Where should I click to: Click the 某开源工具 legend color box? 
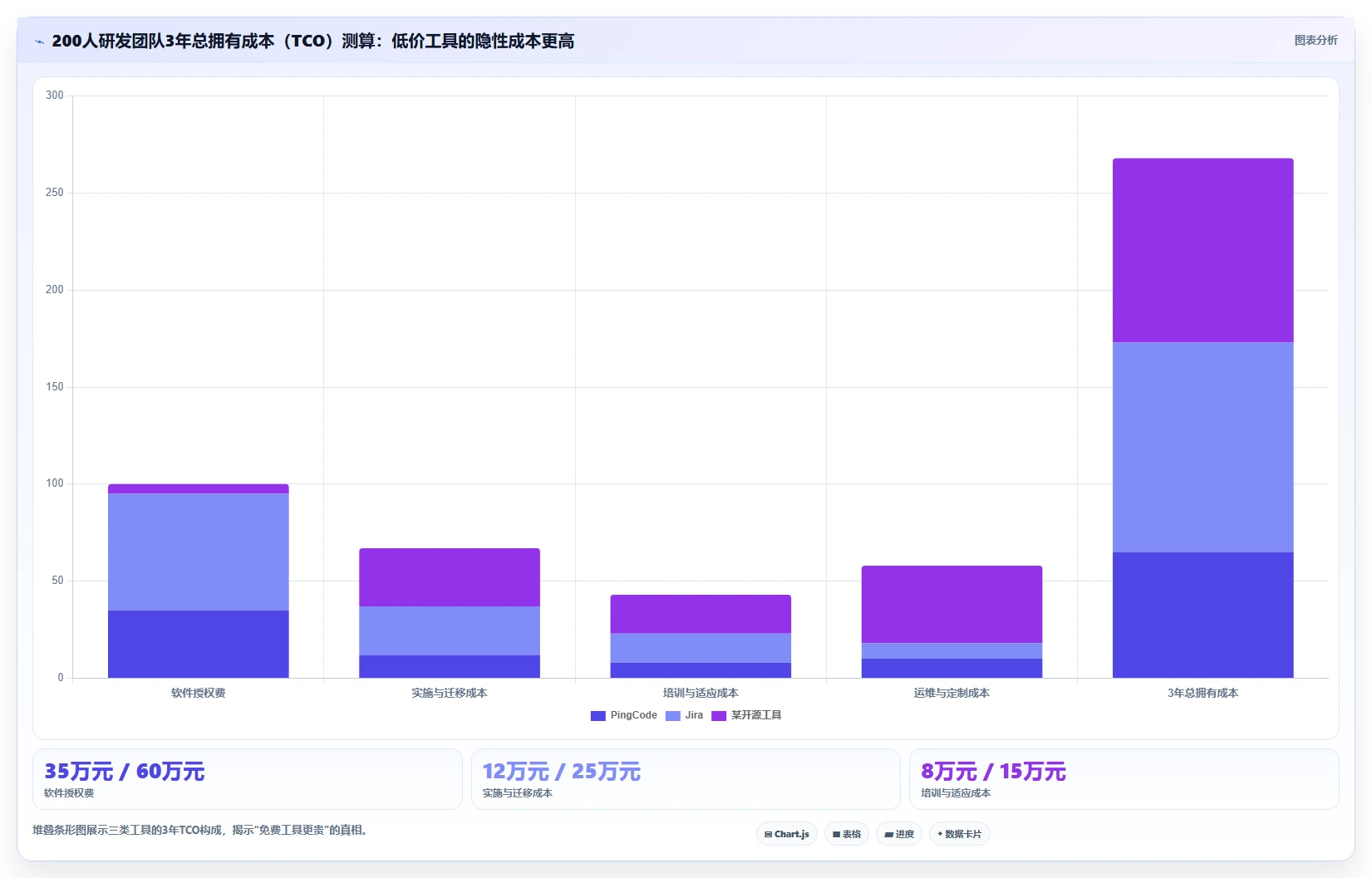719,716
